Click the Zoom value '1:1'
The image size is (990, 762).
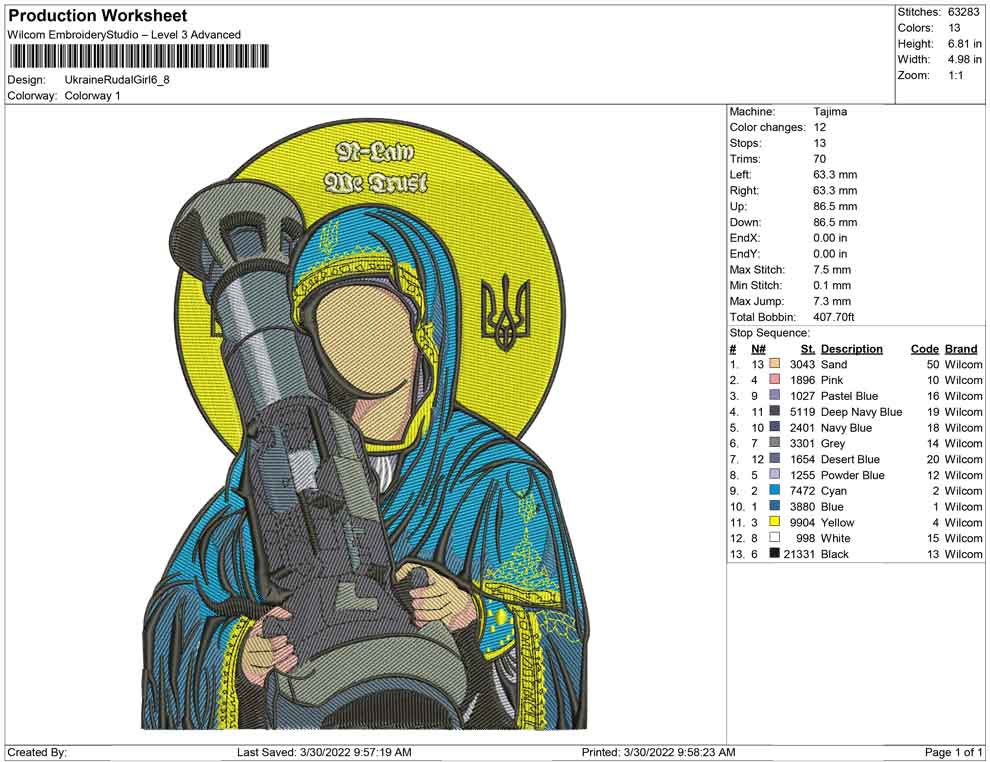tap(956, 75)
